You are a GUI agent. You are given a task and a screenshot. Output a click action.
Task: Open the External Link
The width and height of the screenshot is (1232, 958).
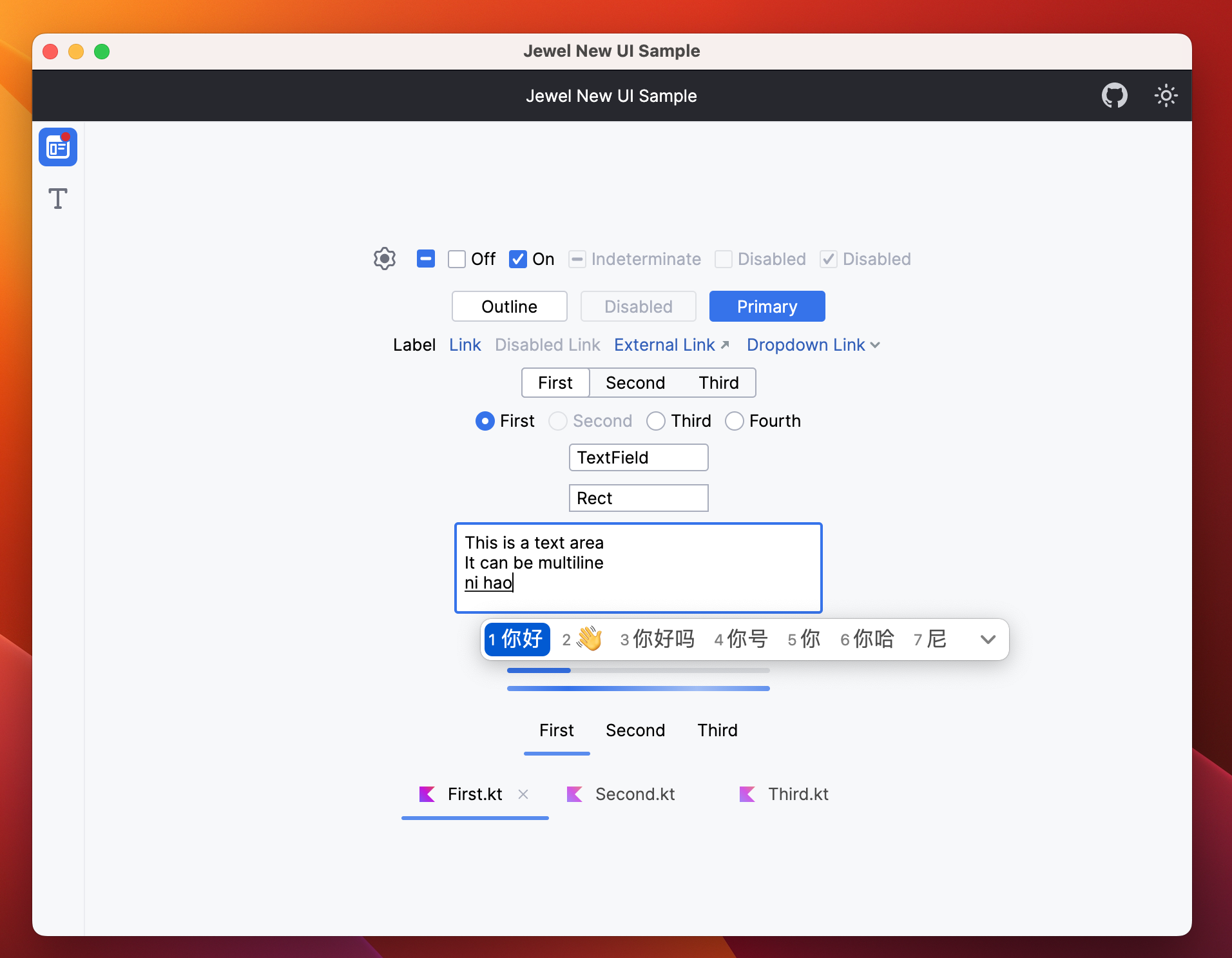[x=664, y=345]
